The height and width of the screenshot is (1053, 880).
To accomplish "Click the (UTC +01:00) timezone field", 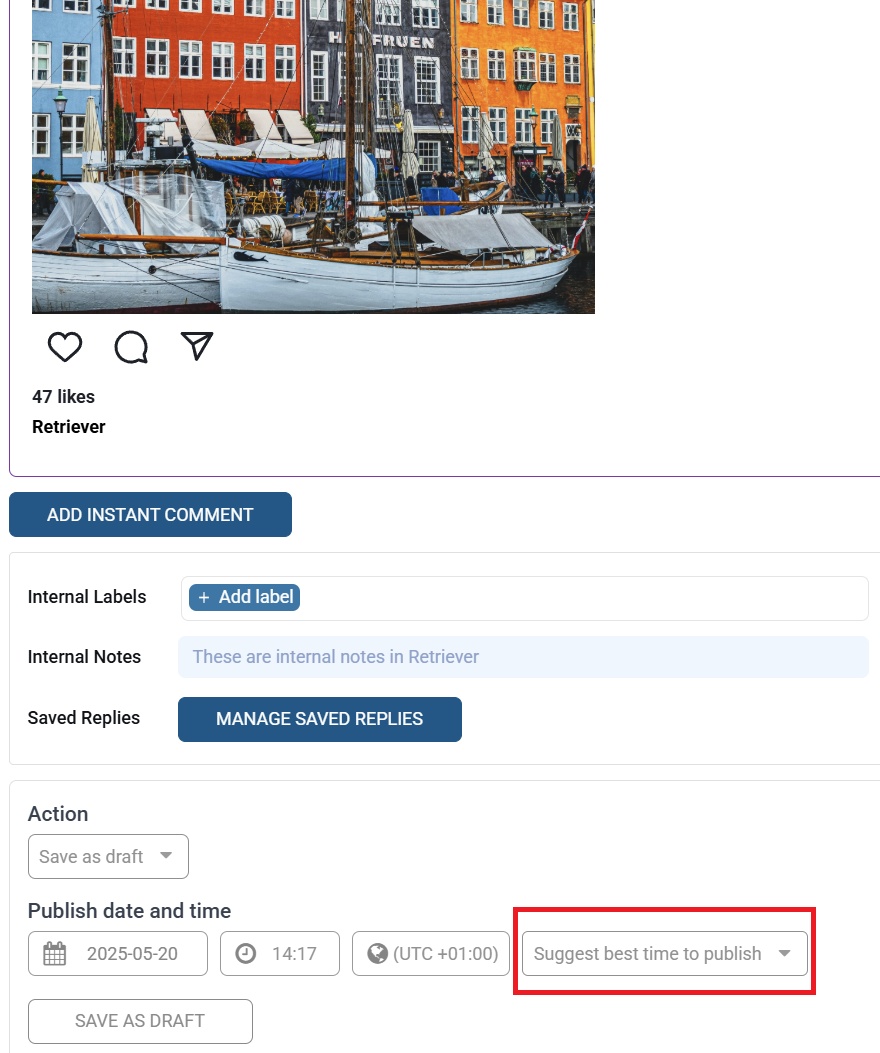I will [431, 954].
